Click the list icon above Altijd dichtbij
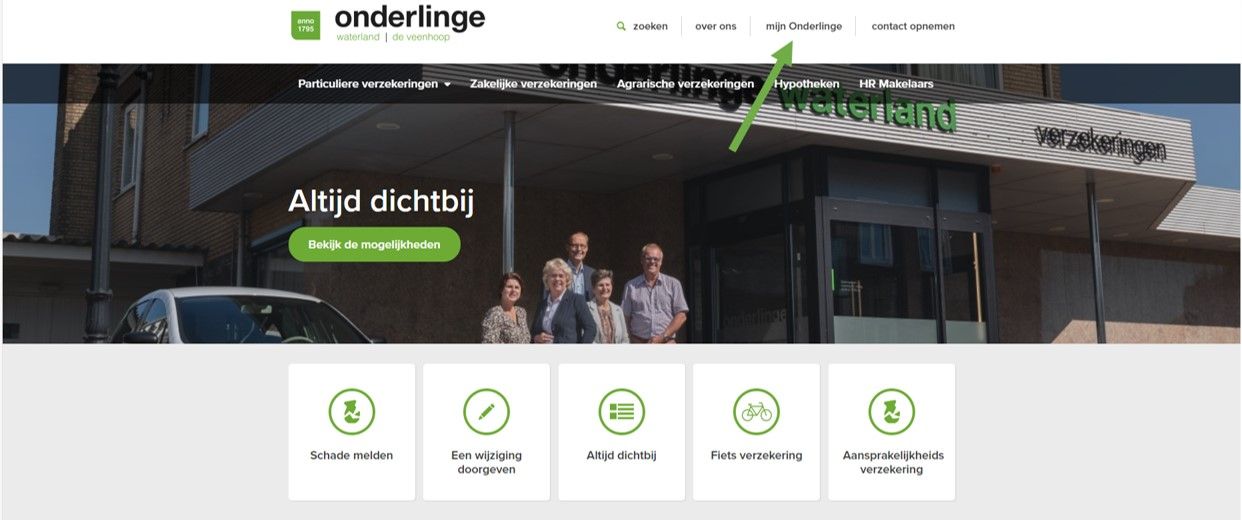 point(621,411)
